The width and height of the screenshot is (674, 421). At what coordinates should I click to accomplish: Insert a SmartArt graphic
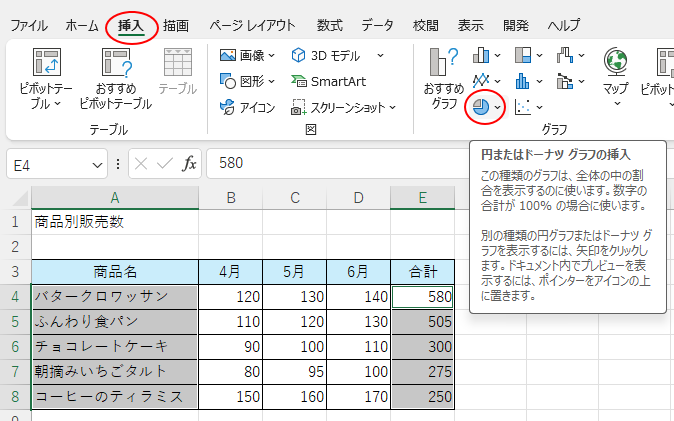(328, 81)
